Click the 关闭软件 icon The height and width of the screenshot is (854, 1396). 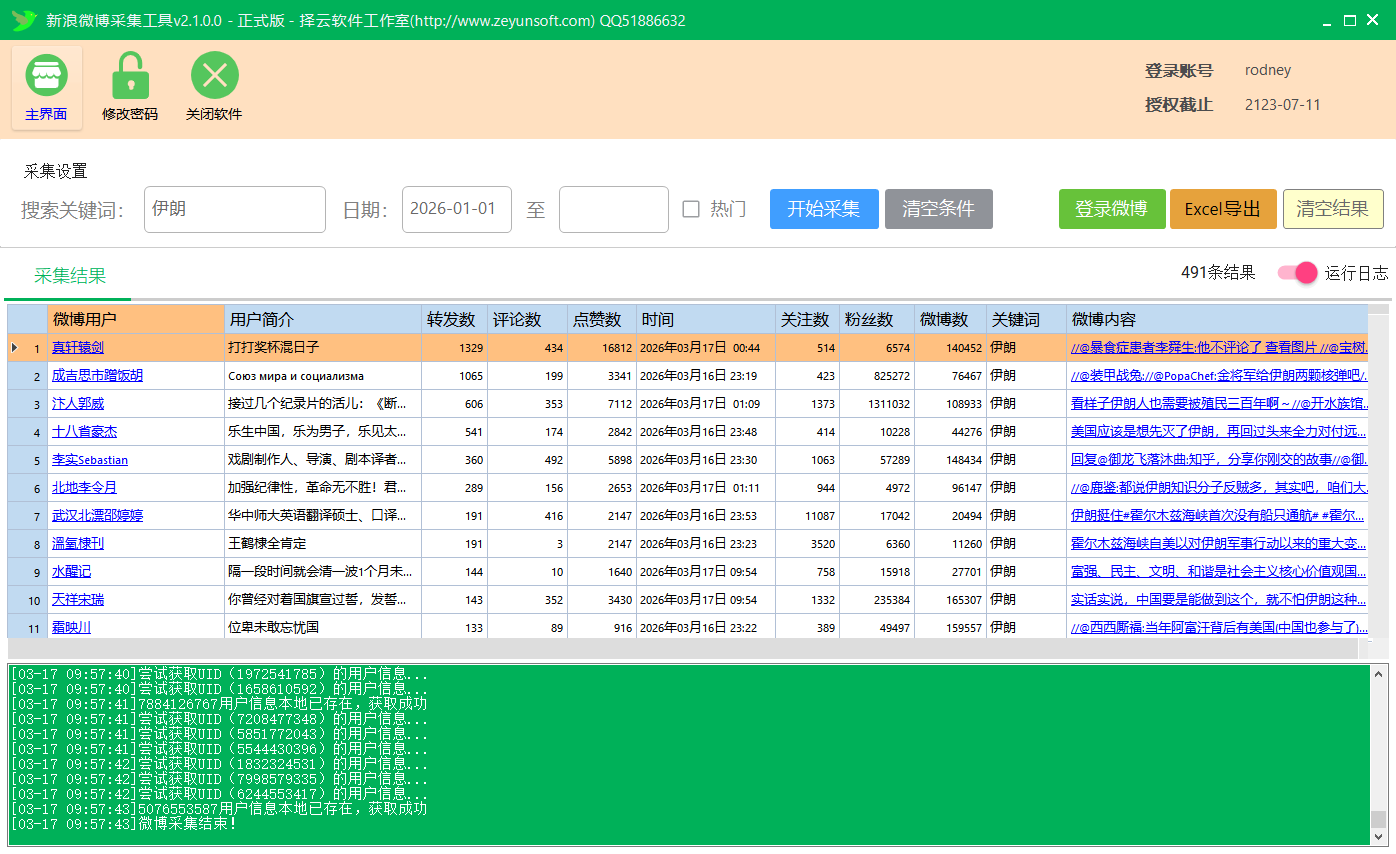click(x=213, y=74)
